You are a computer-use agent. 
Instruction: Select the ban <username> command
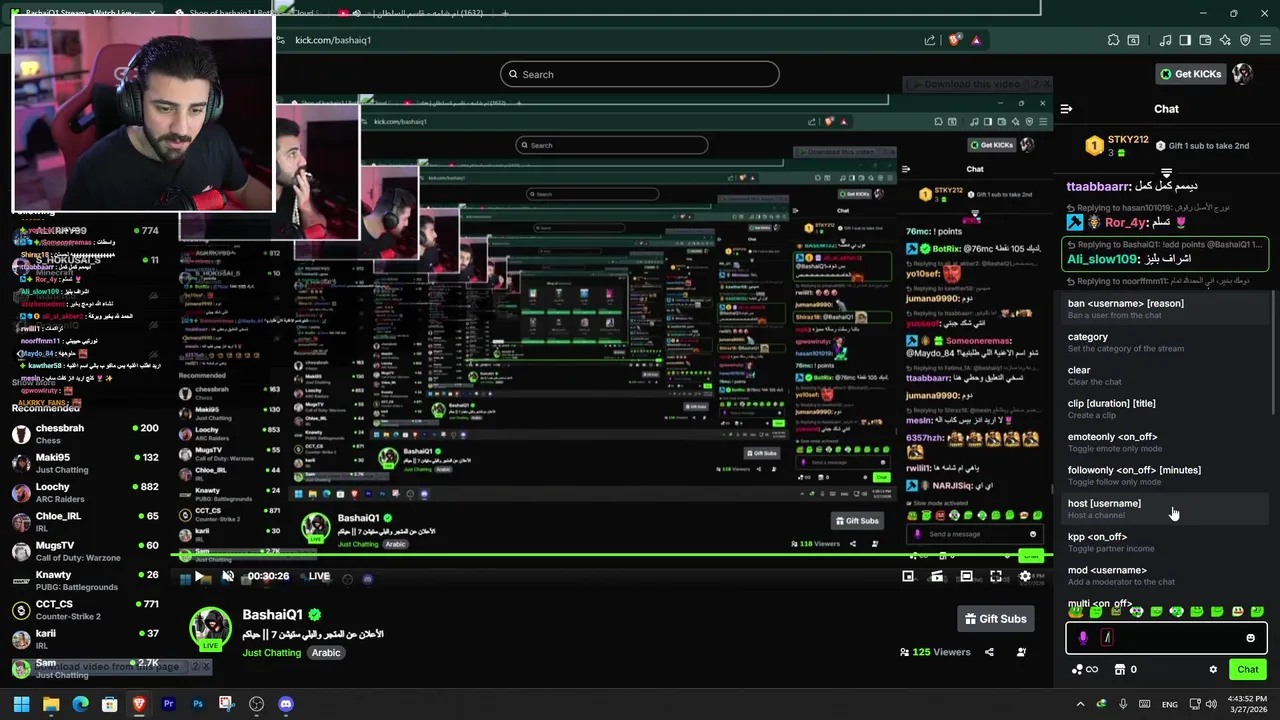click(x=1164, y=309)
